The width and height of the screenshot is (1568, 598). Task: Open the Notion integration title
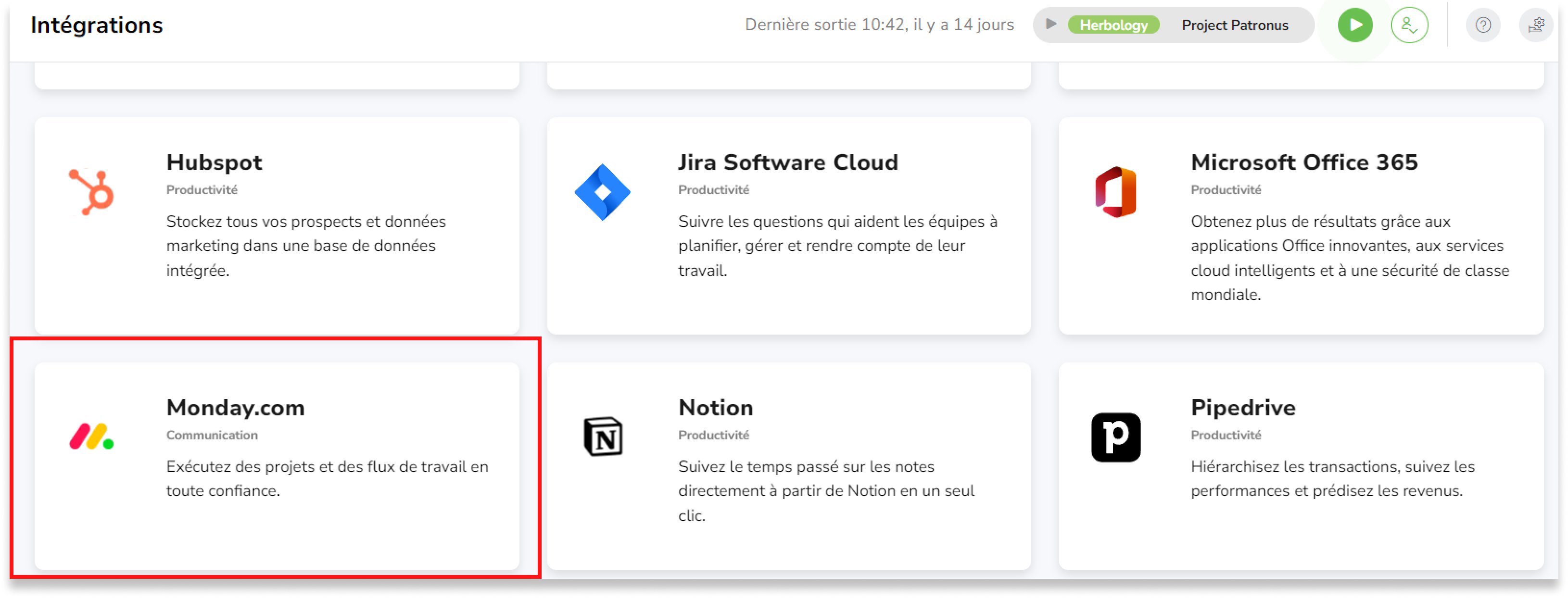(x=716, y=408)
